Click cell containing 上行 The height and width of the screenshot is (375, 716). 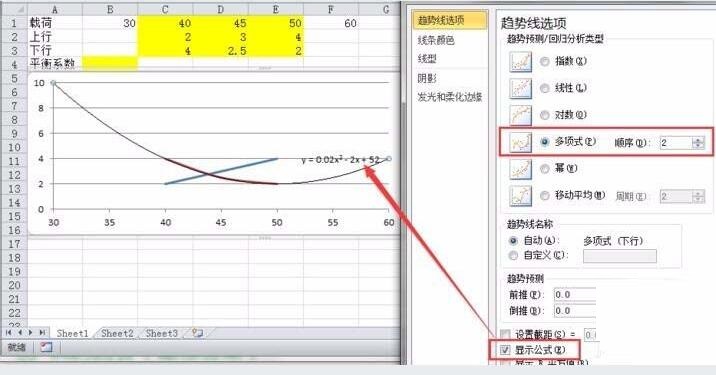click(55, 37)
